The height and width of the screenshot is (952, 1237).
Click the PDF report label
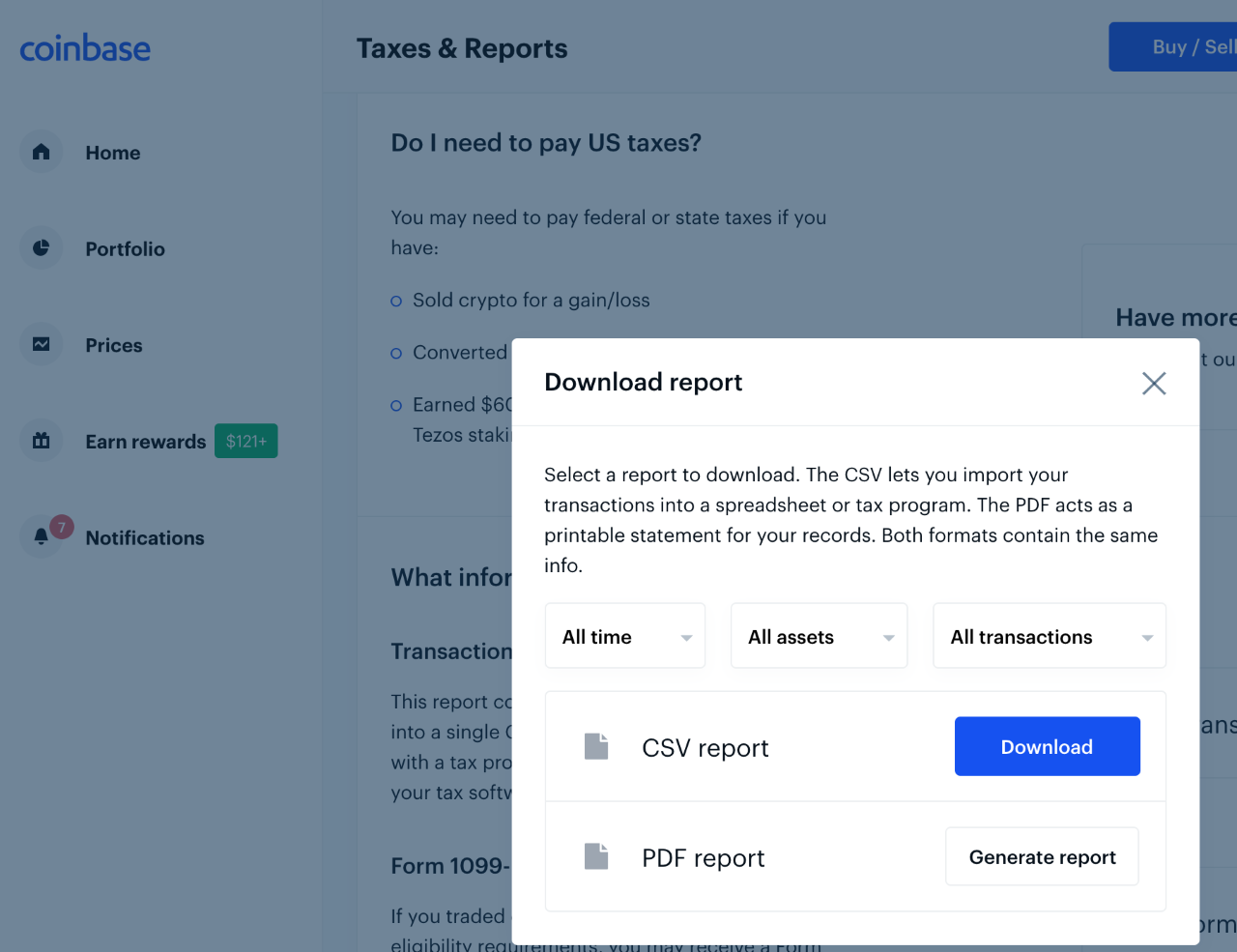pos(704,858)
